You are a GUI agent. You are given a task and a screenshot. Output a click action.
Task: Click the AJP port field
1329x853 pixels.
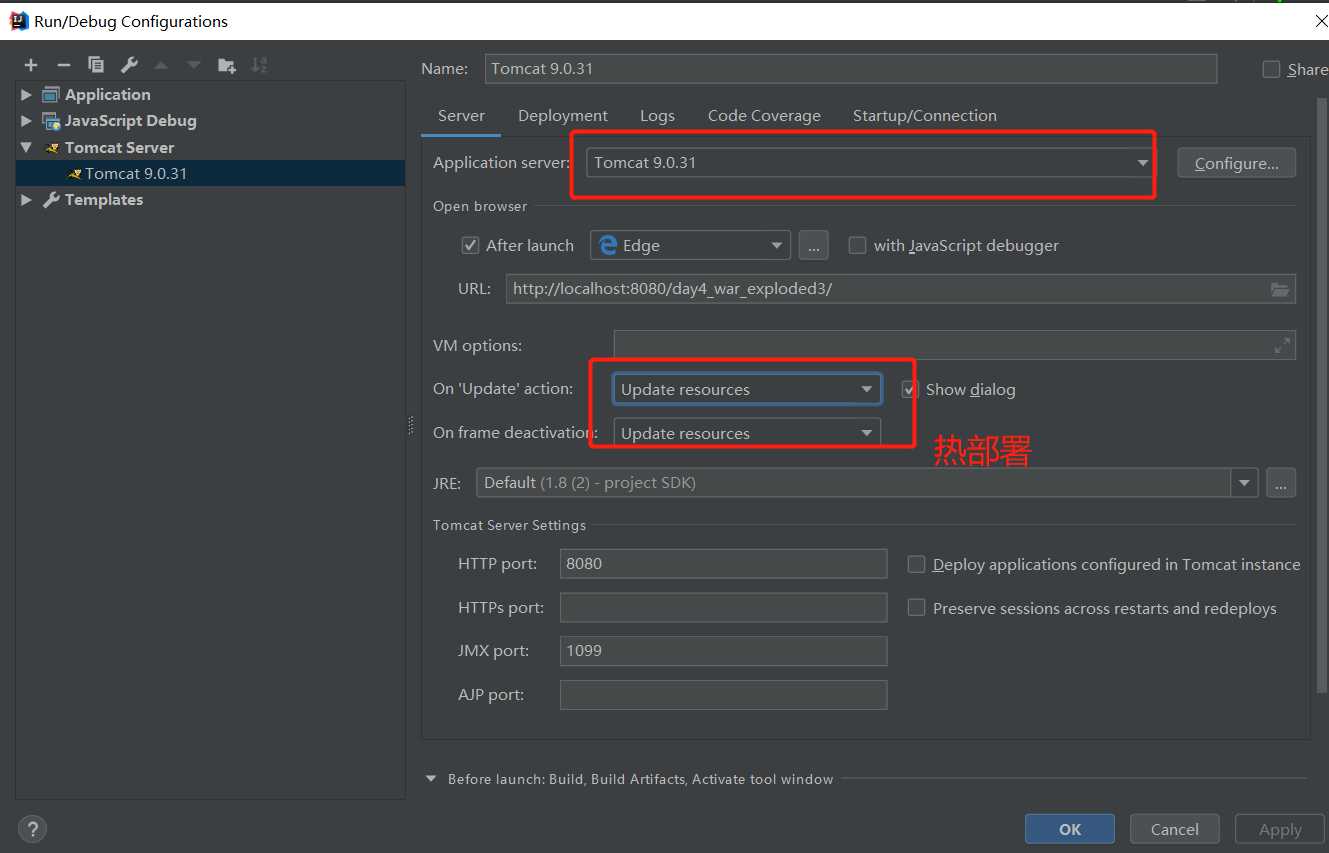point(724,695)
